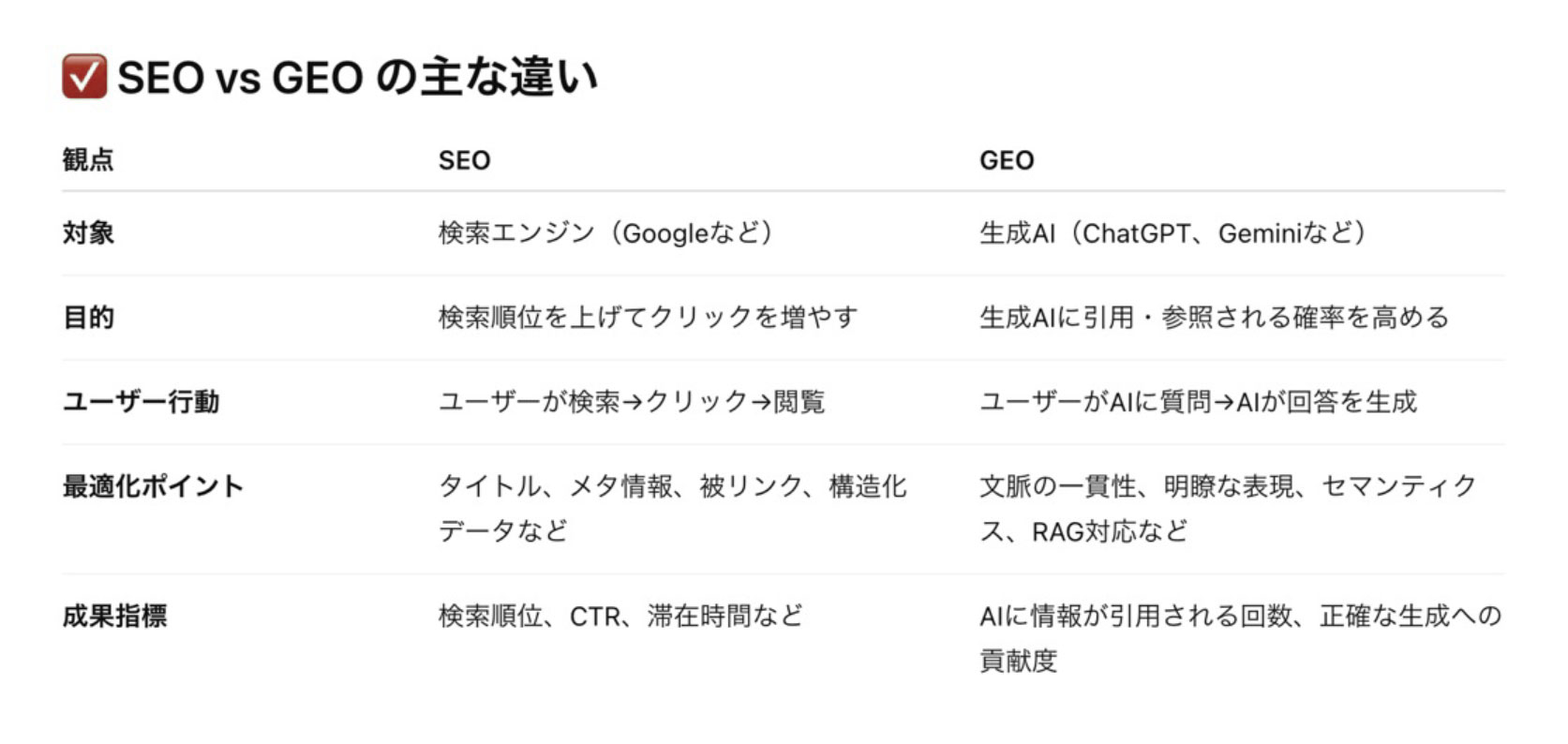Viewport: 1568px width, 744px height.
Task: Click the cell starting AIに情報が引用される回数
Action: pos(1241,638)
